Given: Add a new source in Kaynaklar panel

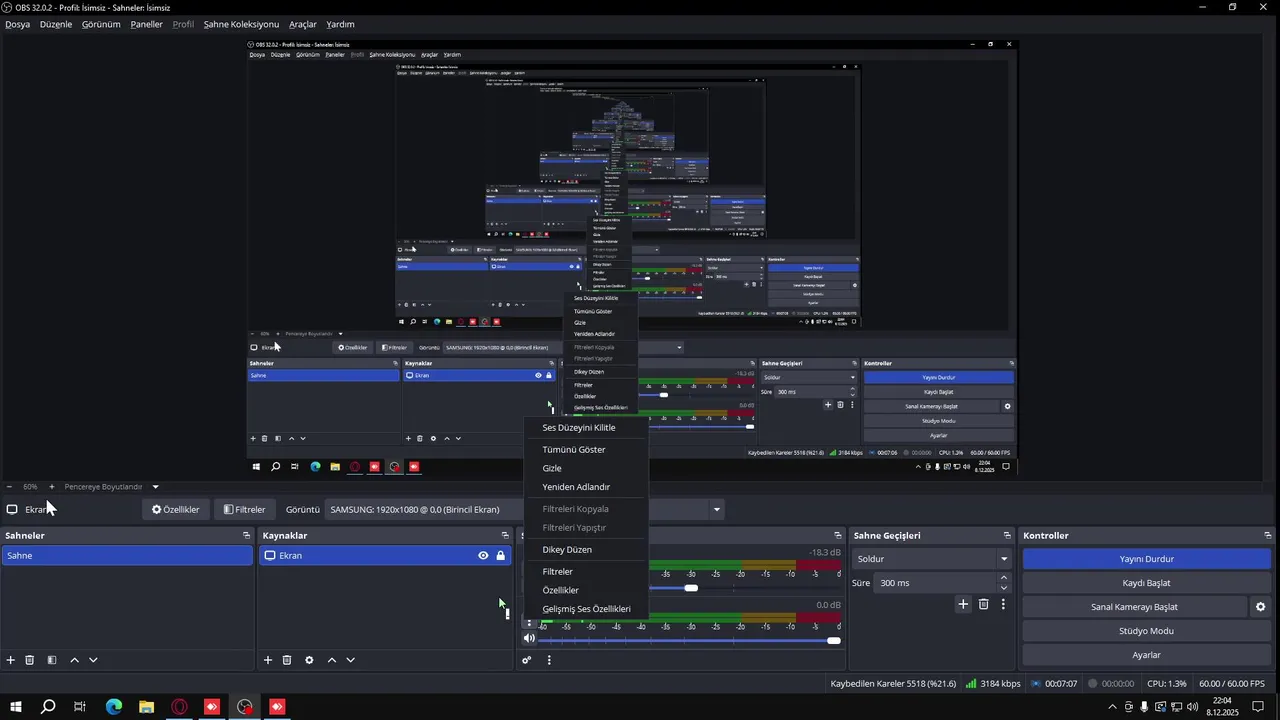Looking at the screenshot, I should [268, 660].
